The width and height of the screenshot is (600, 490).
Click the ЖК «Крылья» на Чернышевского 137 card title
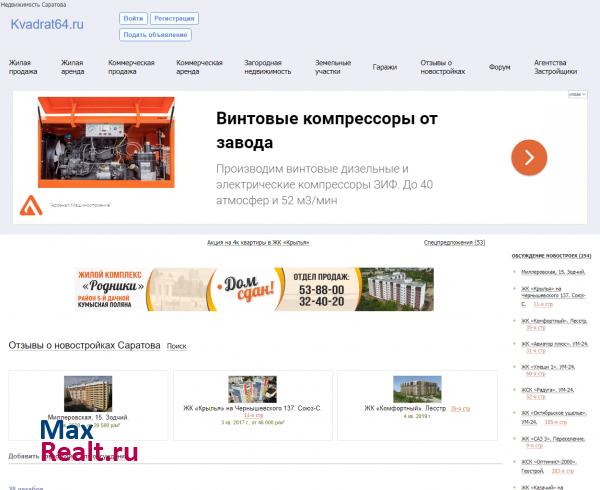pos(252,409)
